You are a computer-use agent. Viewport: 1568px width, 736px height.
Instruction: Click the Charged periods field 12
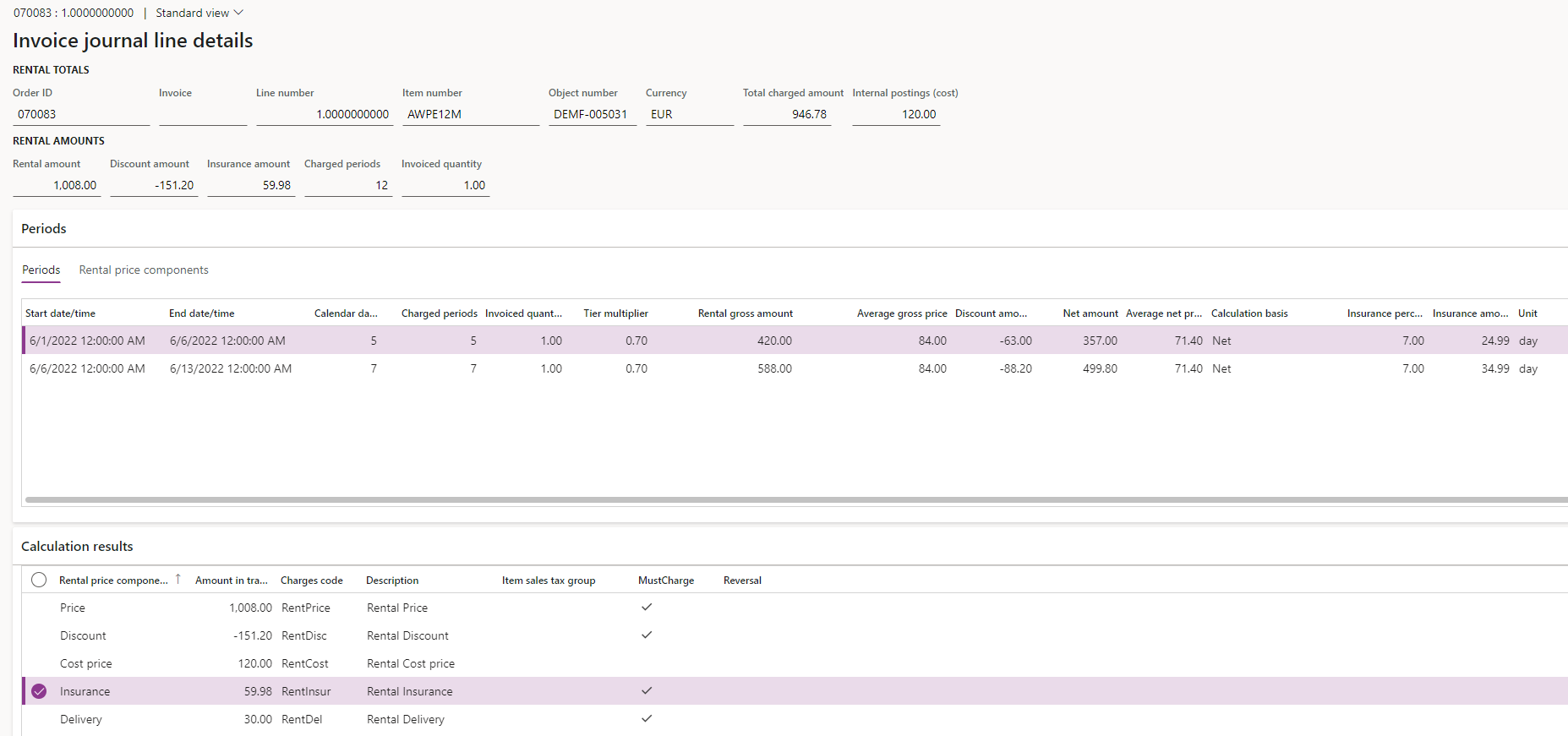348,185
